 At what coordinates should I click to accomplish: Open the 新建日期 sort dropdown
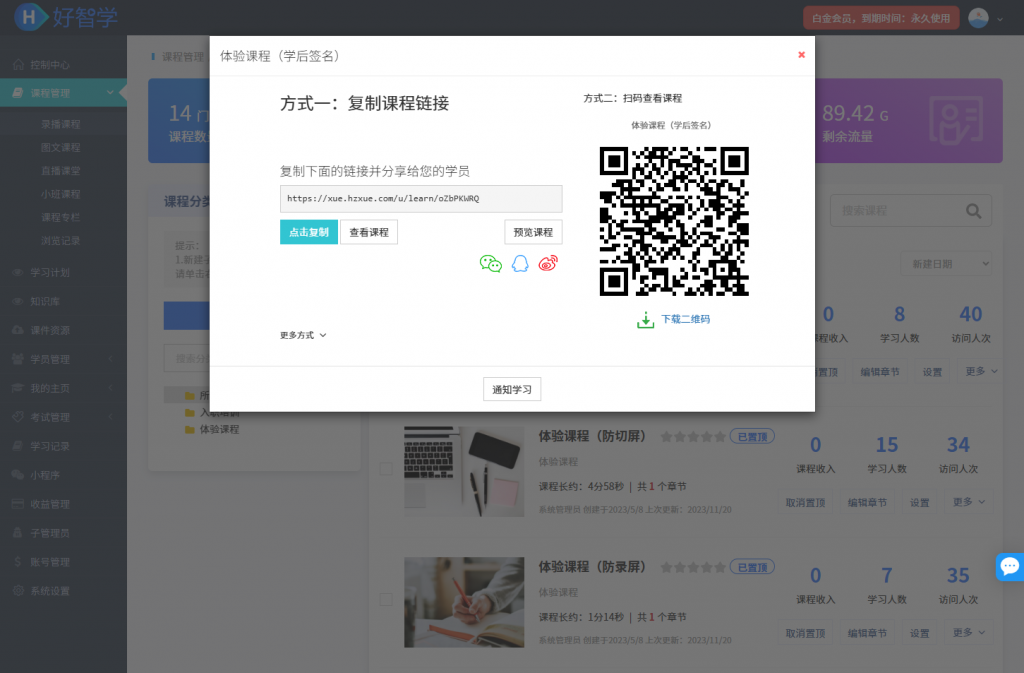click(946, 264)
